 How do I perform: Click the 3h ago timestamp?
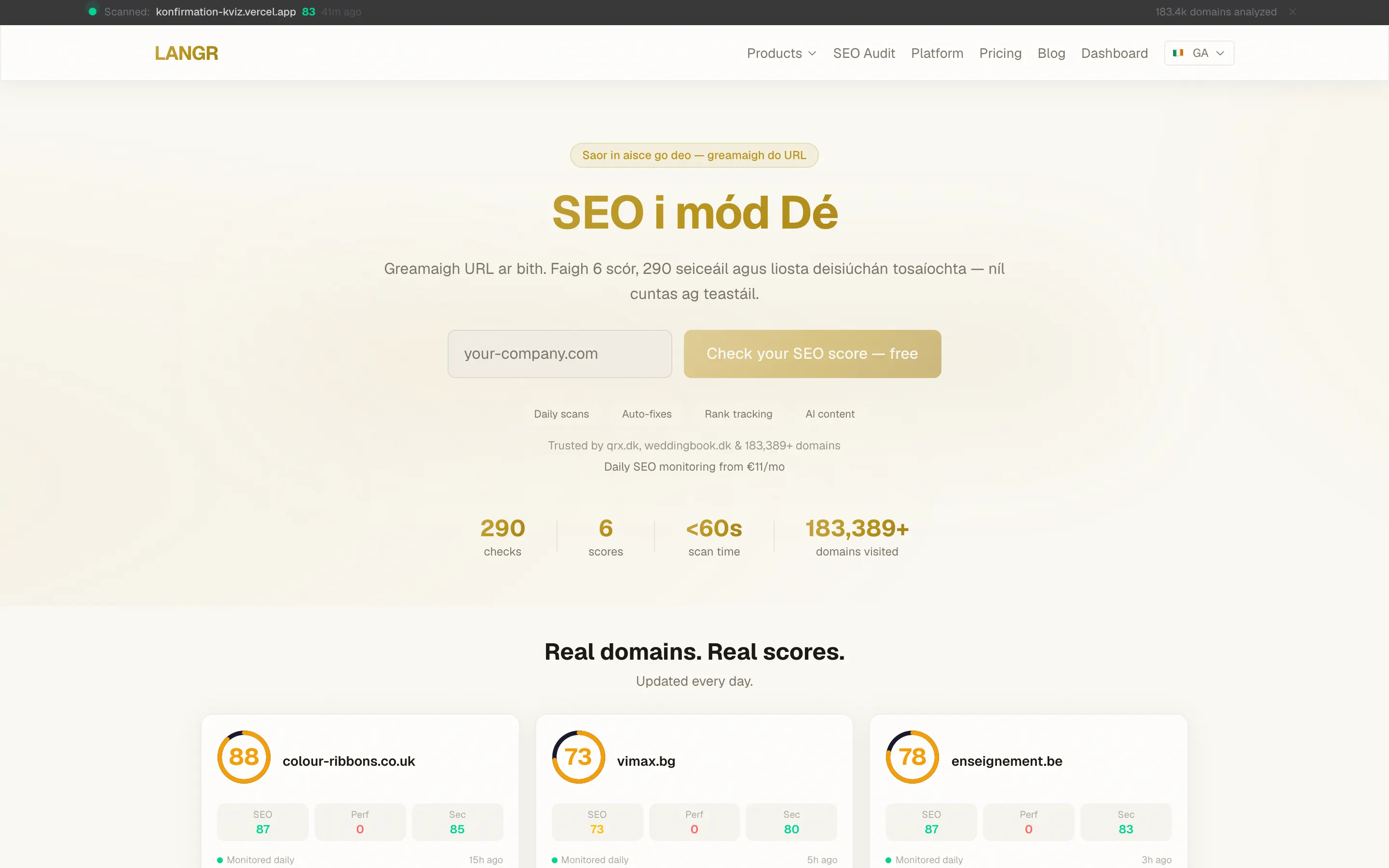click(x=1157, y=860)
